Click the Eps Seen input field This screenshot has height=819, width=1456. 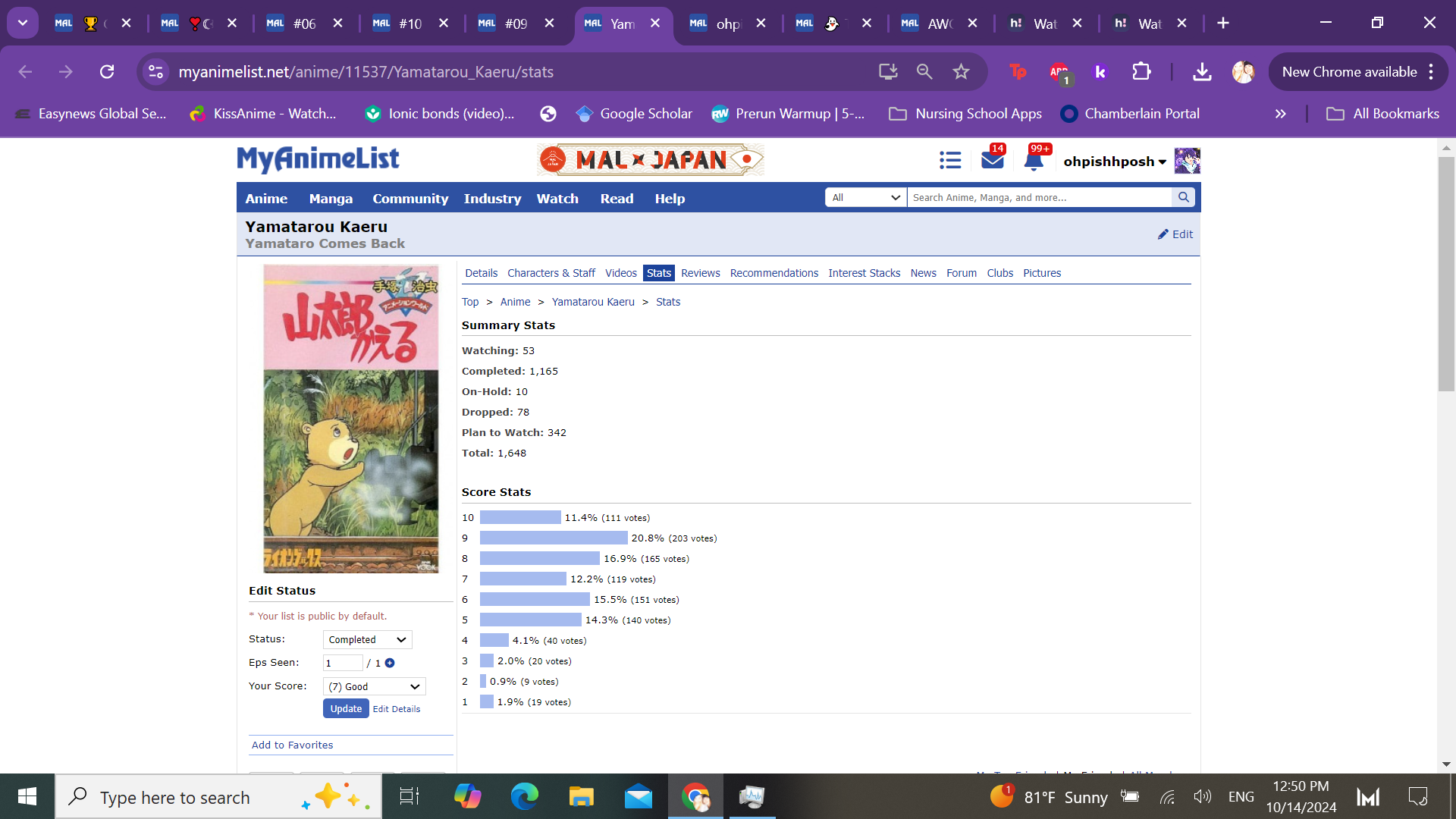click(x=342, y=663)
